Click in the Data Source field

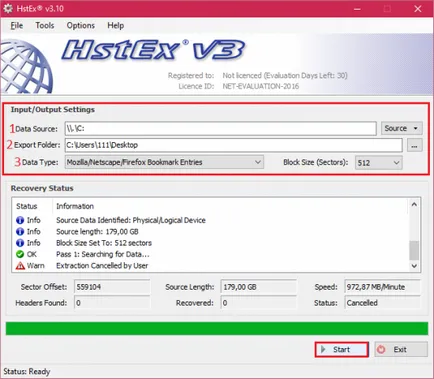pos(221,128)
